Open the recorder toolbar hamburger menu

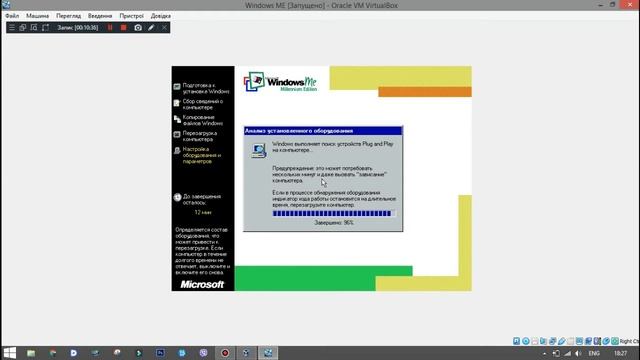pyautogui.click(x=11, y=27)
